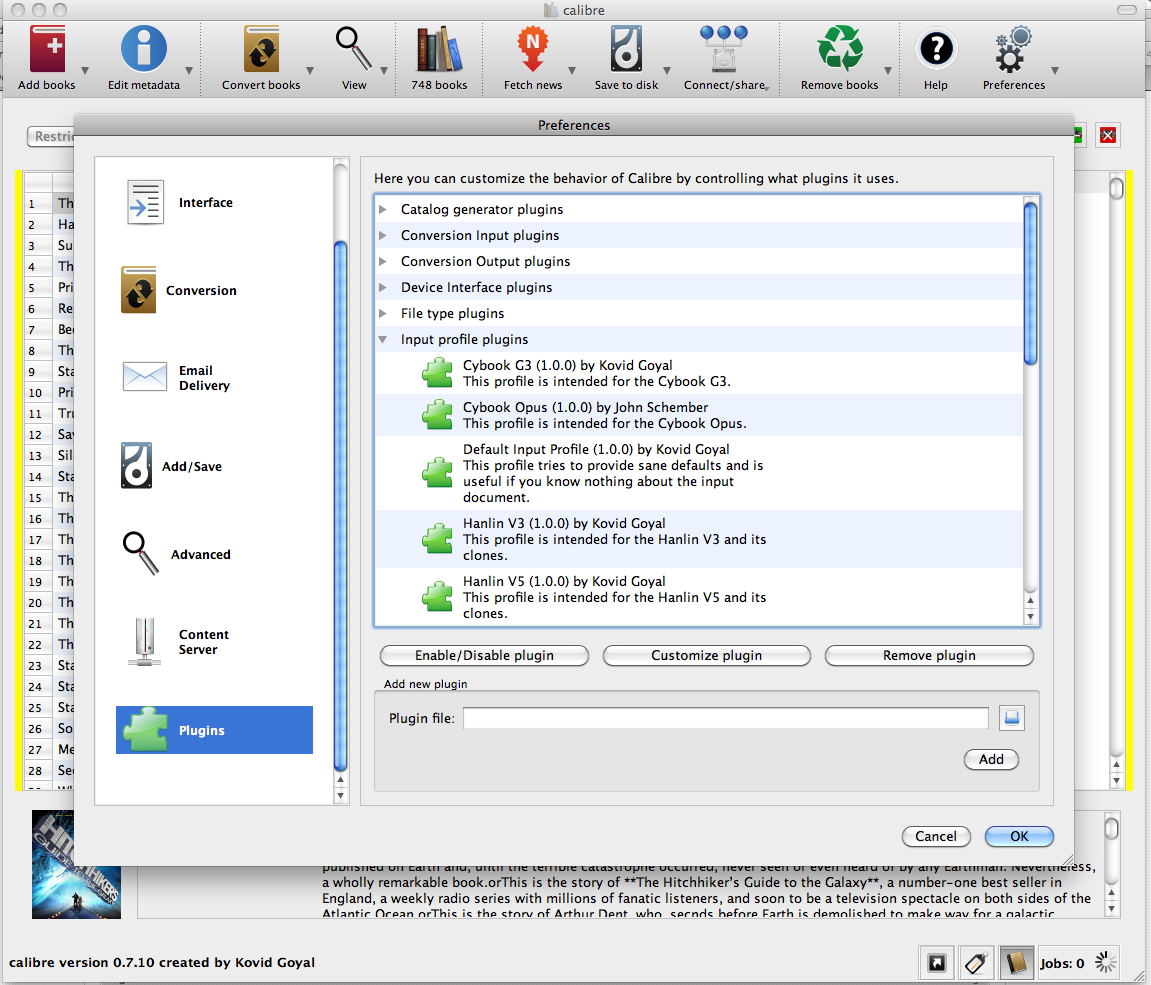
Task: Click the tag browser icon in status bar
Action: tap(976, 963)
